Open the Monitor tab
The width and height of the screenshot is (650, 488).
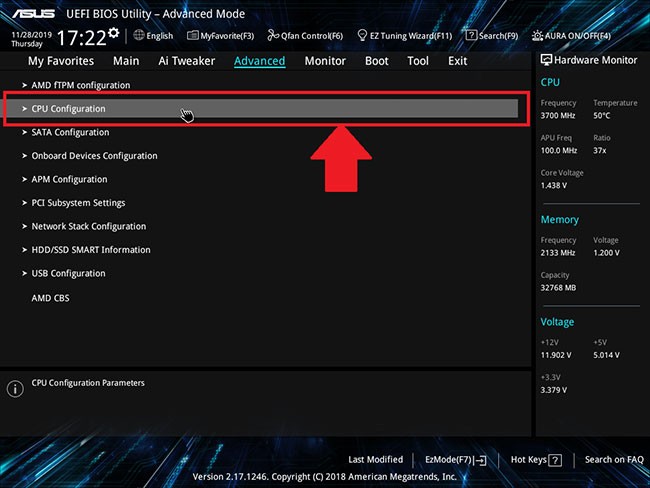coord(325,61)
